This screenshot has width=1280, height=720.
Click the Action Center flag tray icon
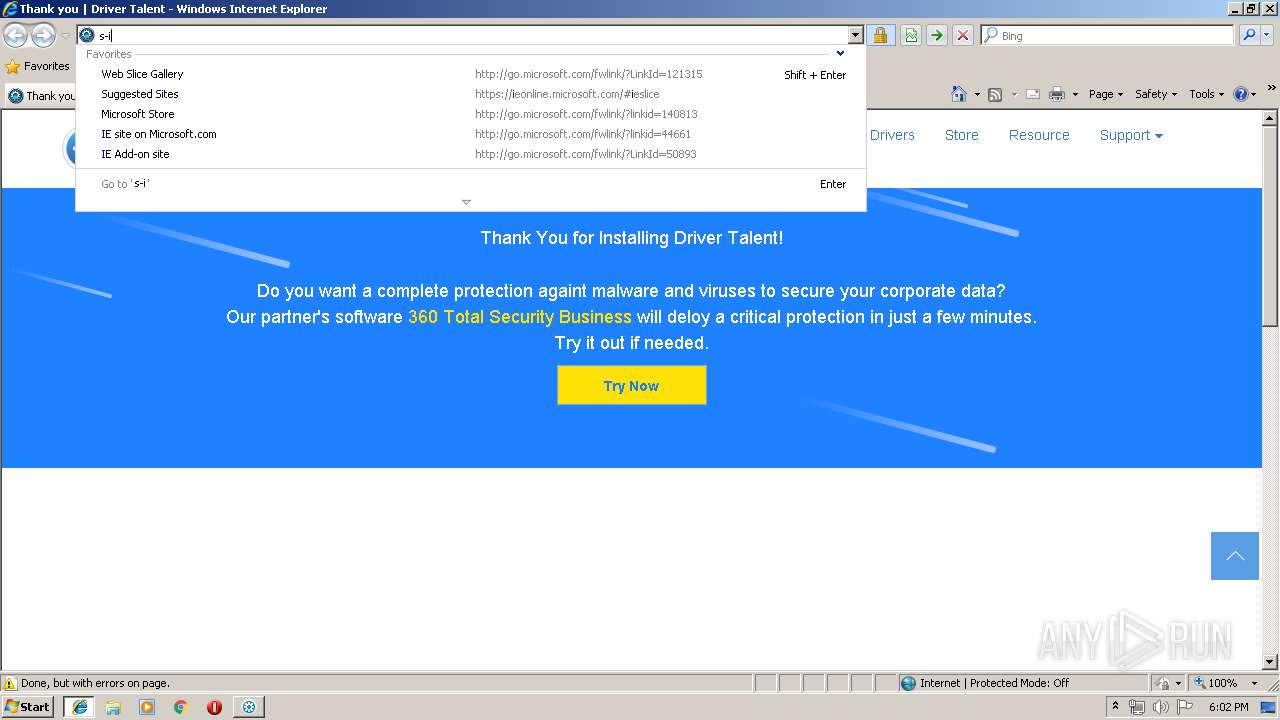tap(1184, 707)
